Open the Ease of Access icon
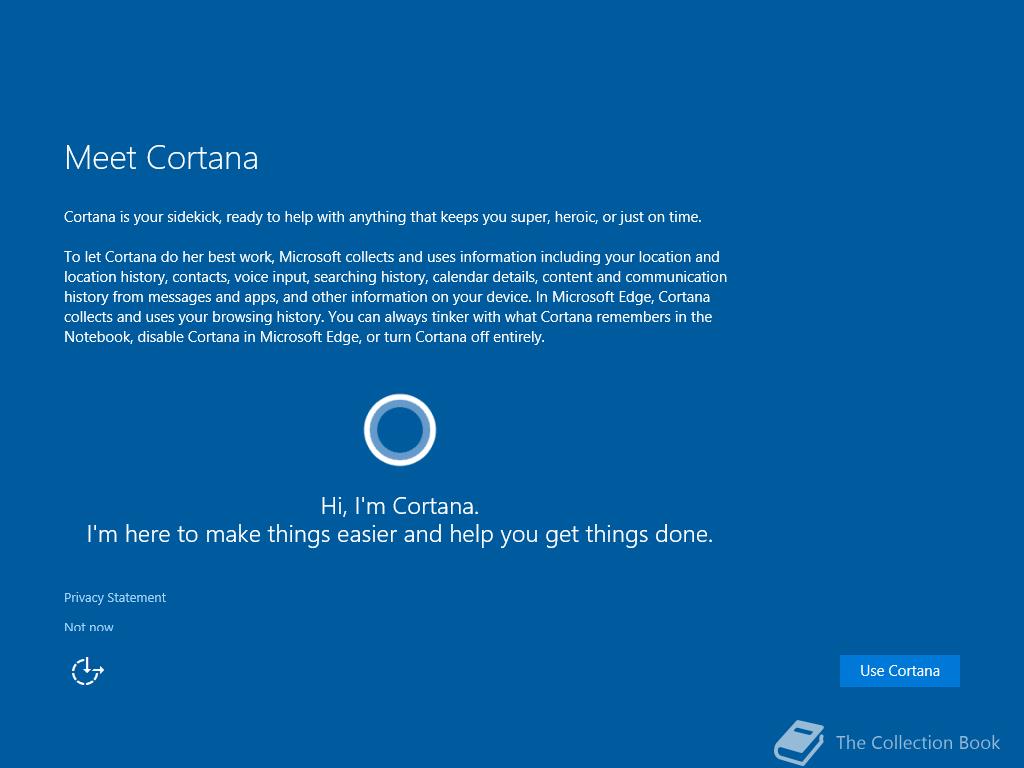The height and width of the screenshot is (768, 1024). click(x=88, y=671)
